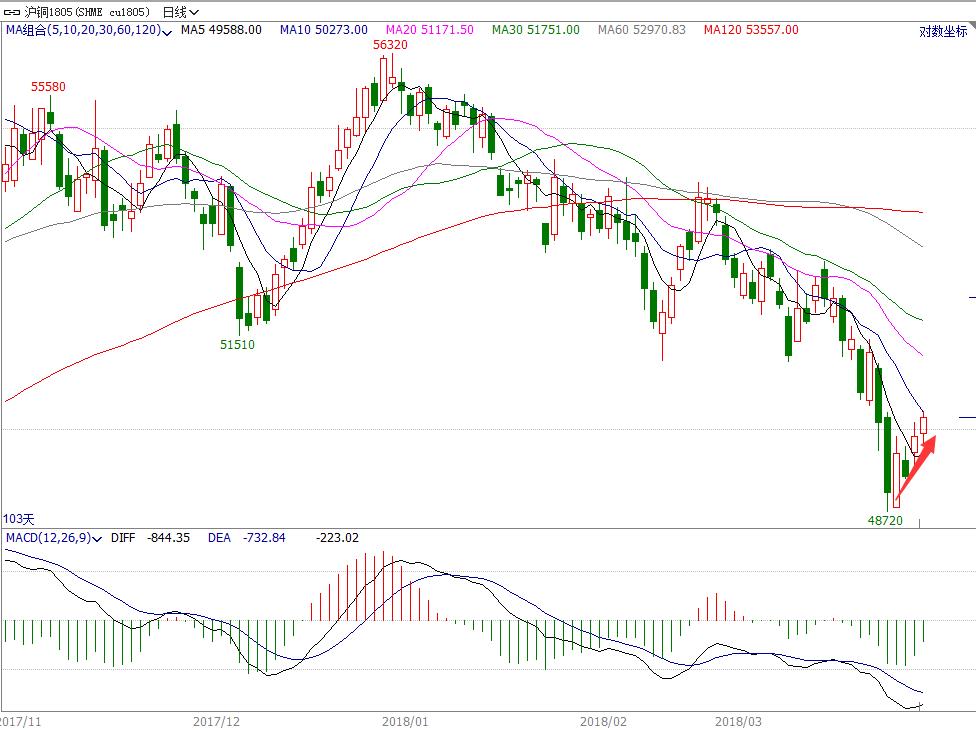Click the DEA -732.84 reading
The image size is (976, 730).
[246, 538]
